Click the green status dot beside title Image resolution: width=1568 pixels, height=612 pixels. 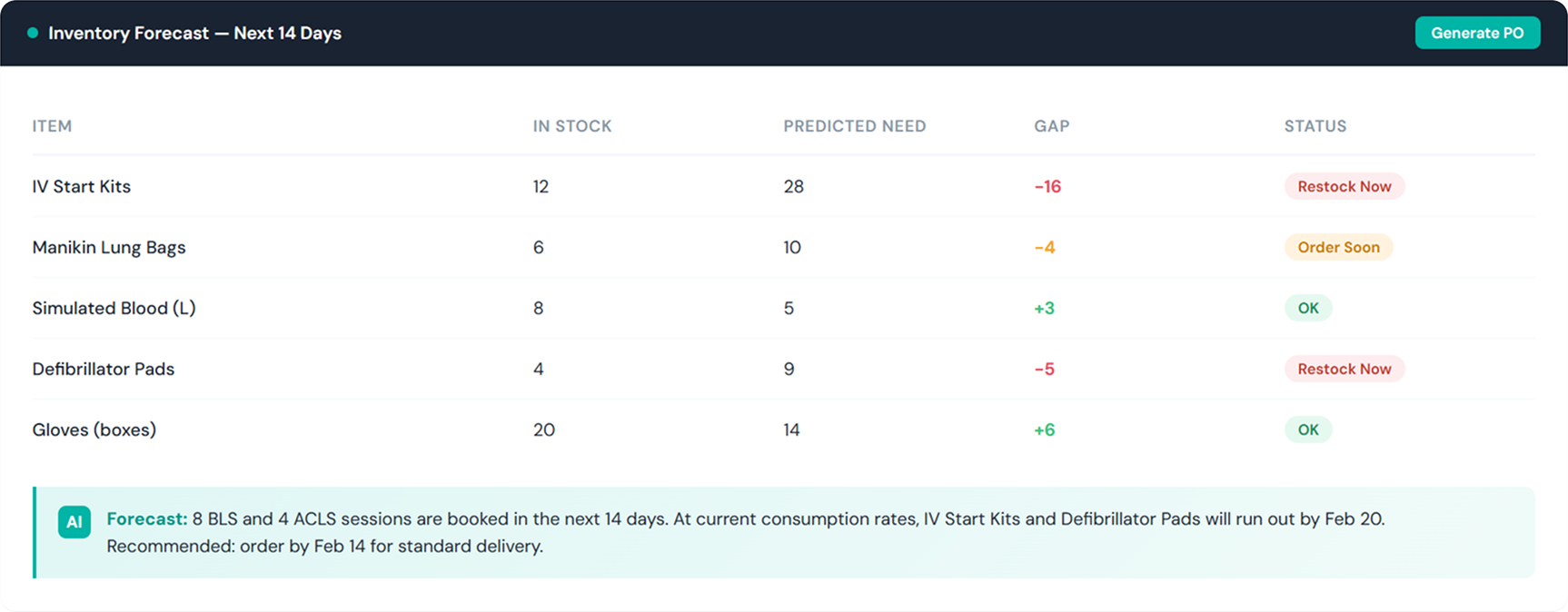pos(33,34)
